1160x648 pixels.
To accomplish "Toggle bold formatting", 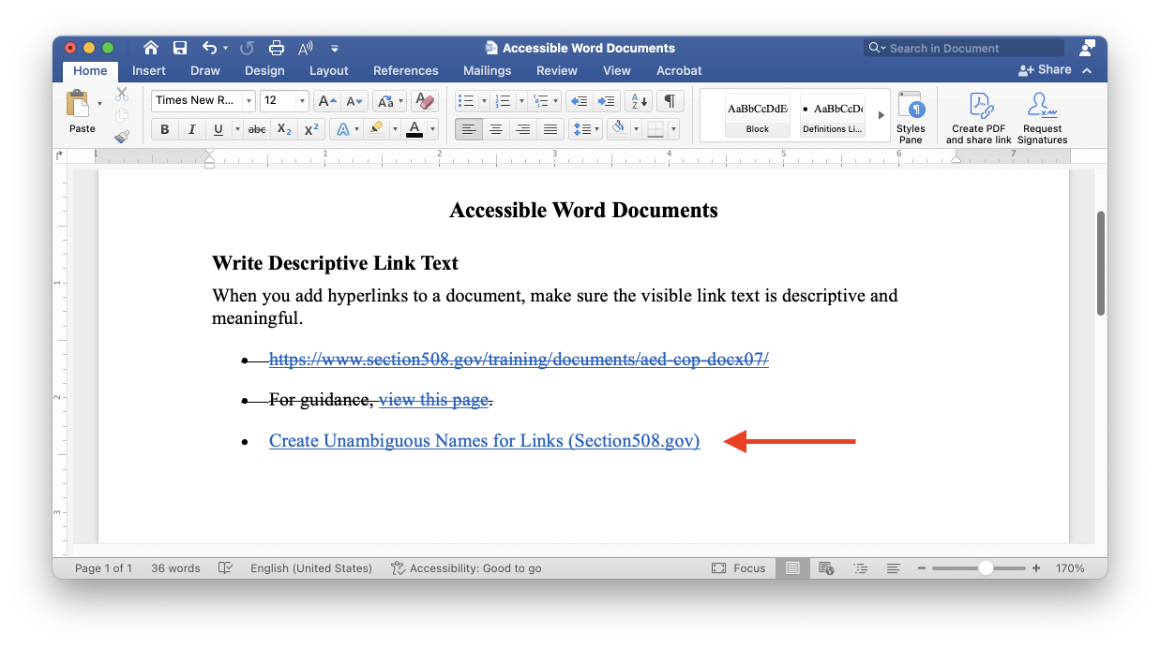I will tap(164, 129).
